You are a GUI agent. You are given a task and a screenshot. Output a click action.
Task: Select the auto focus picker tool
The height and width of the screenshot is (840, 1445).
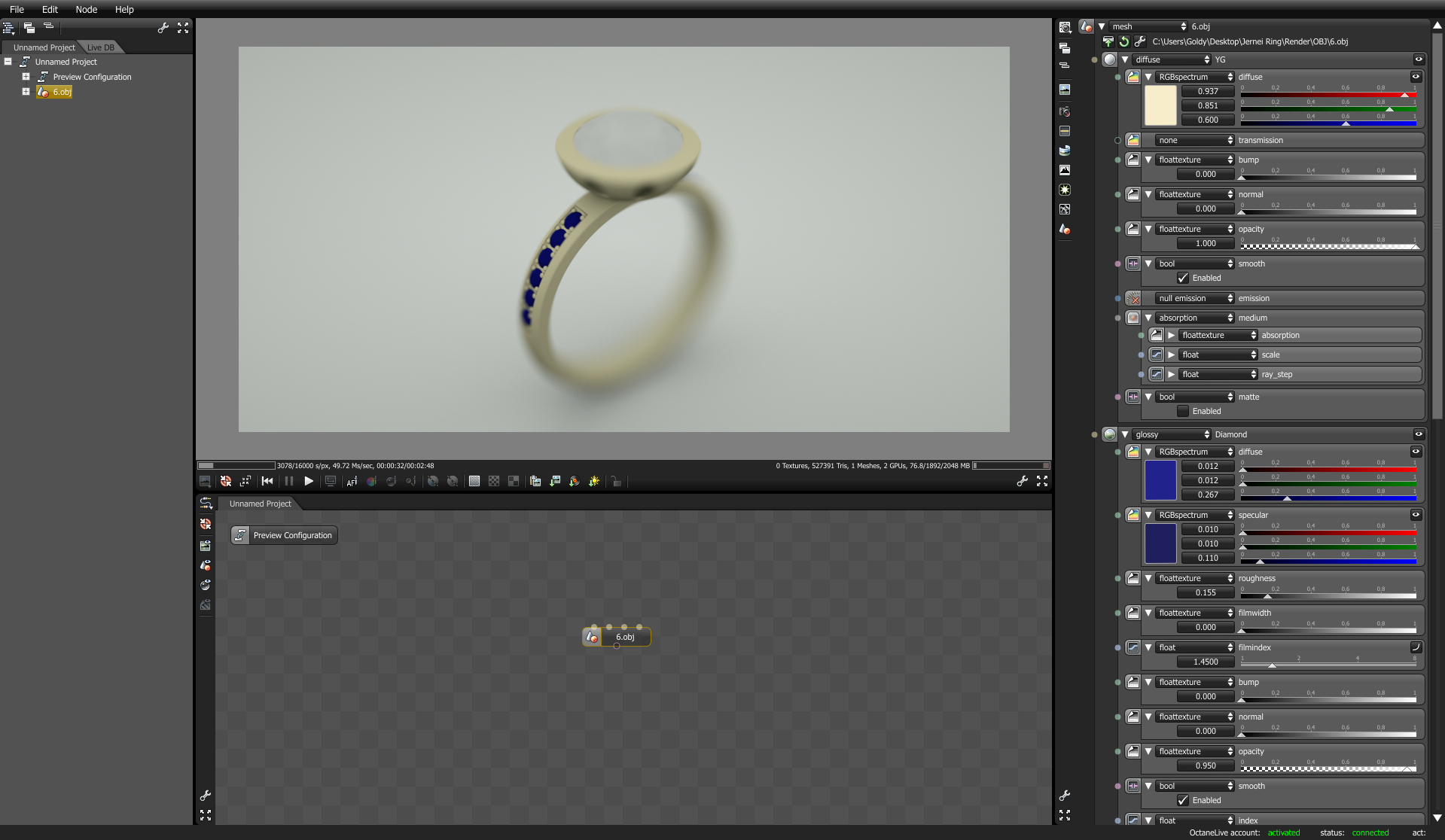(x=352, y=481)
